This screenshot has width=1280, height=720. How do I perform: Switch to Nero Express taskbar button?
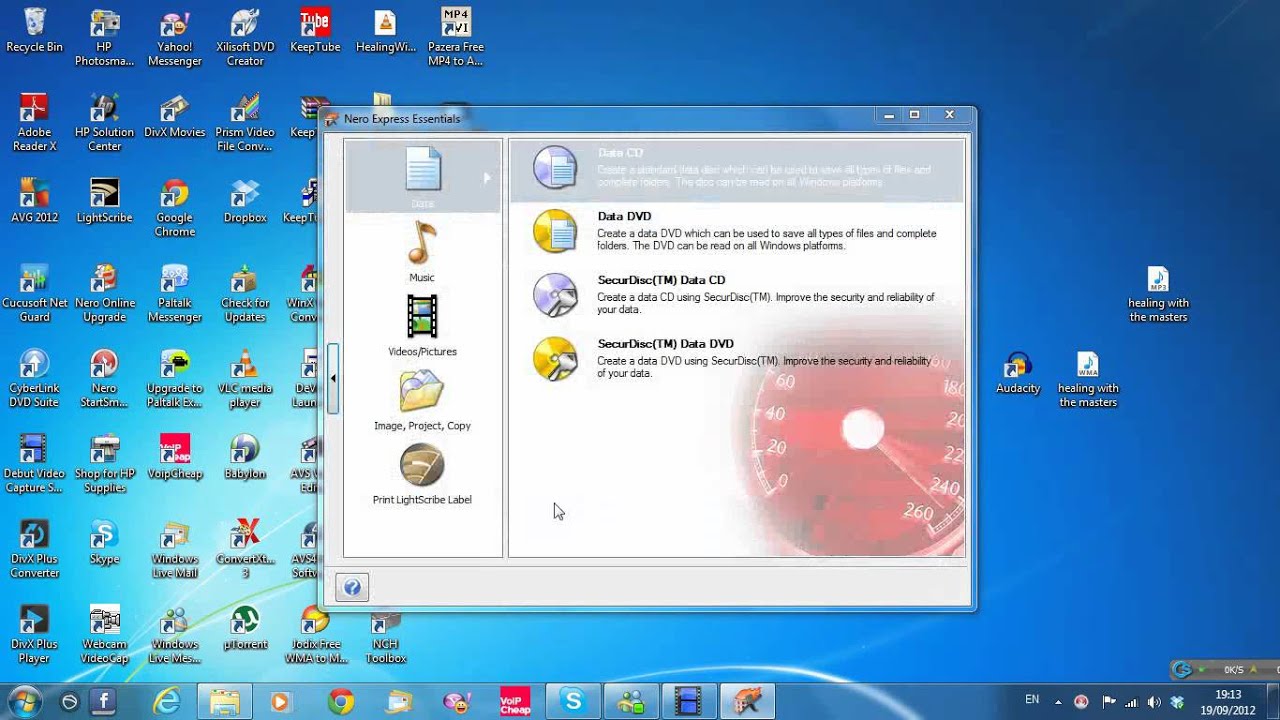(x=747, y=701)
